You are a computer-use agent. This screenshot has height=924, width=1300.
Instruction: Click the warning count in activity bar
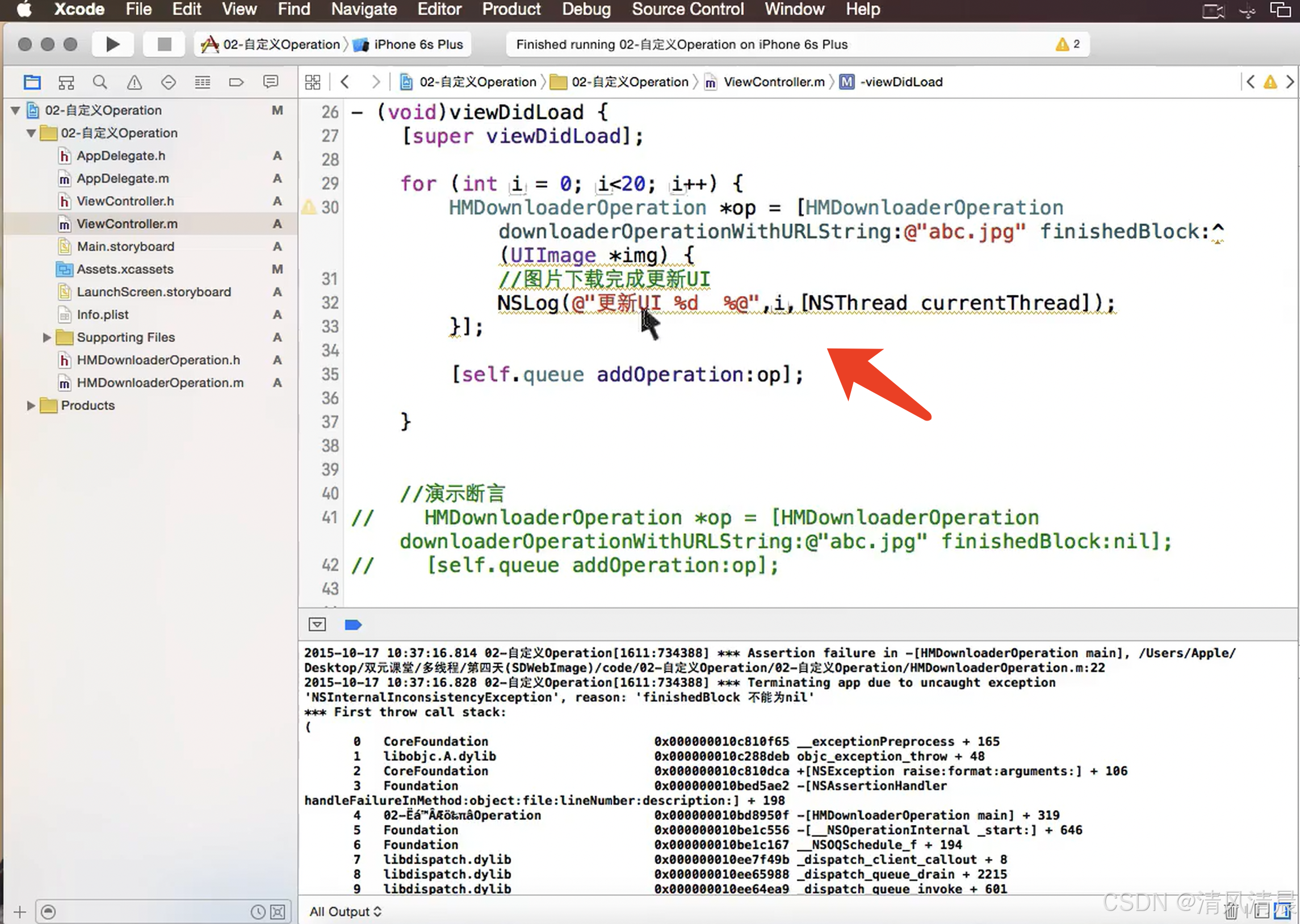[1068, 44]
